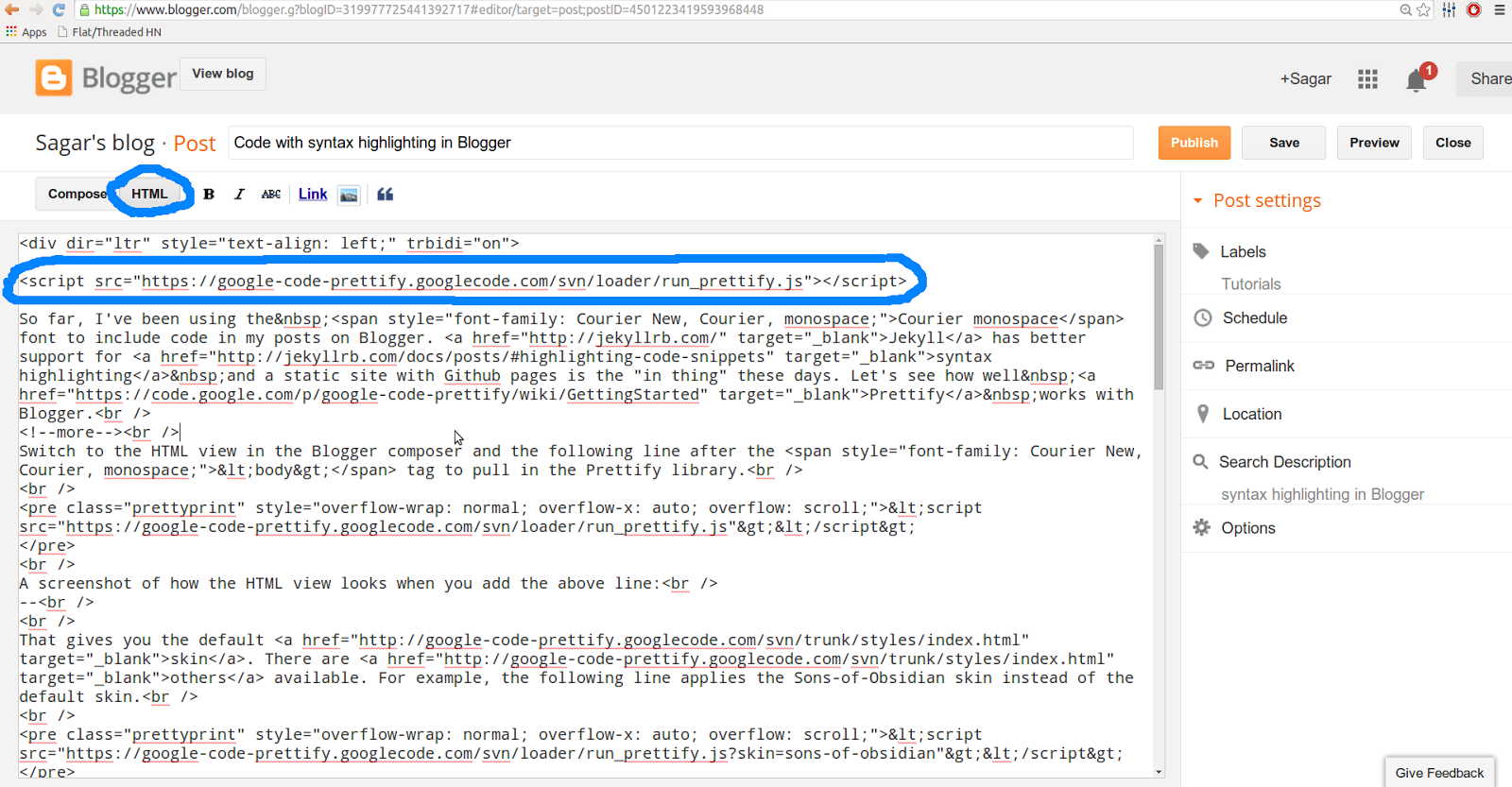Viewport: 1512px width, 787px height.
Task: Switch to HTML editing mode
Action: coord(149,194)
